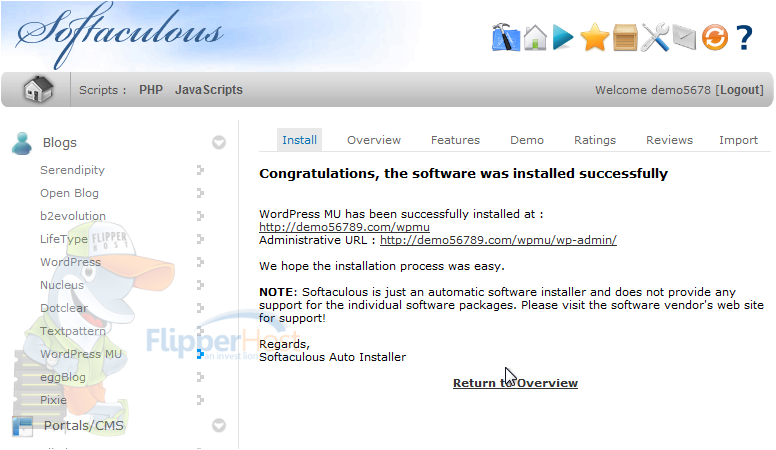
Task: Click the blue play demos icon
Action: click(x=563, y=37)
